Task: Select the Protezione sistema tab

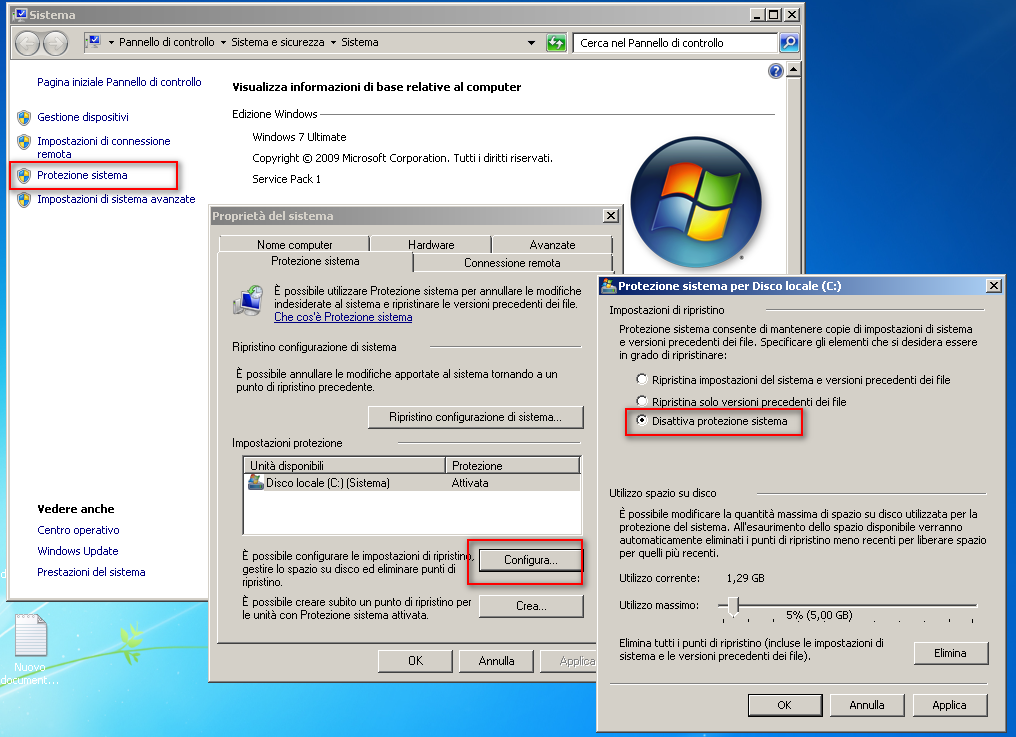Action: pyautogui.click(x=315, y=261)
